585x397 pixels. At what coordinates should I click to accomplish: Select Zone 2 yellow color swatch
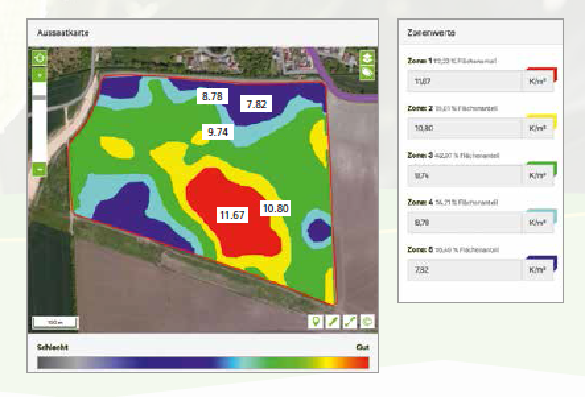[x=542, y=121]
